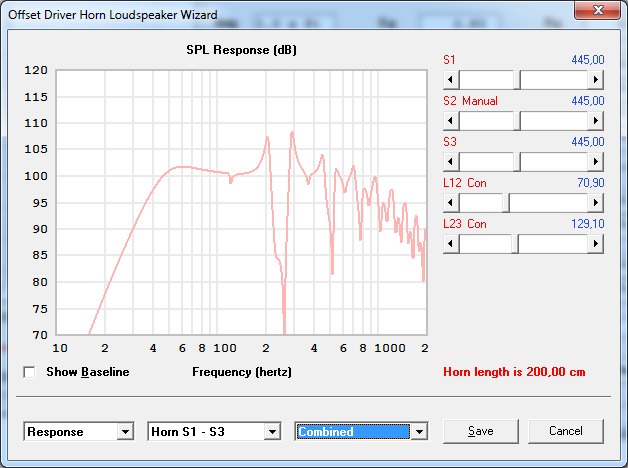Click the L12 Con slider left arrow
Screen dimensions: 628x468
point(451,203)
